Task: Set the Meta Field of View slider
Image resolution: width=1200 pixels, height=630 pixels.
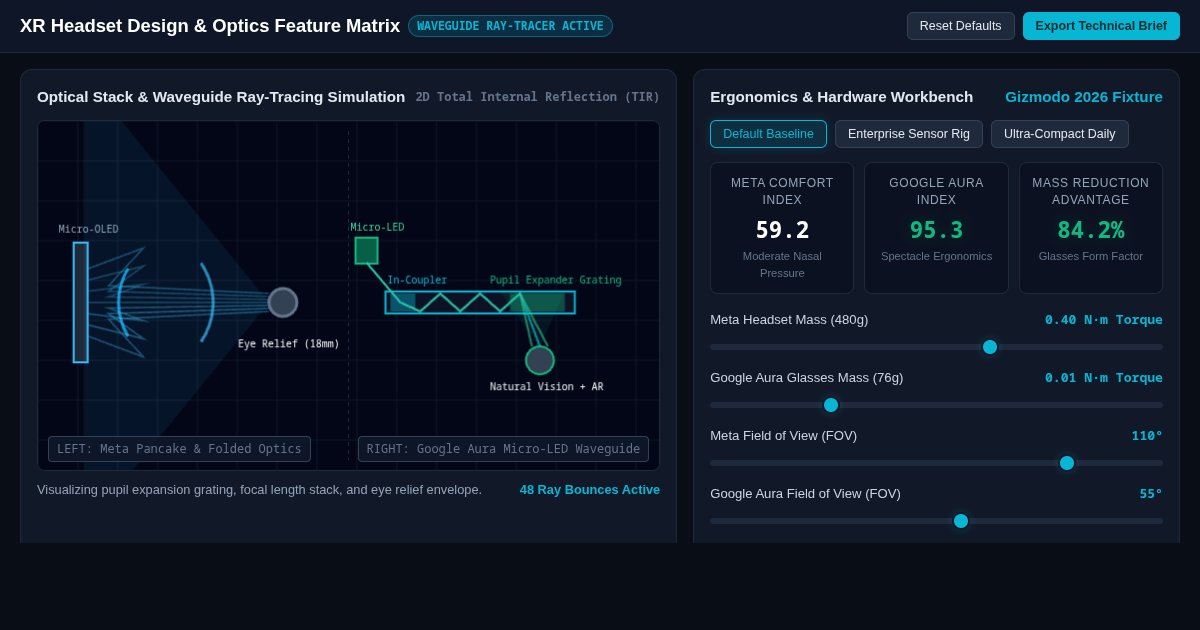Action: (936, 463)
